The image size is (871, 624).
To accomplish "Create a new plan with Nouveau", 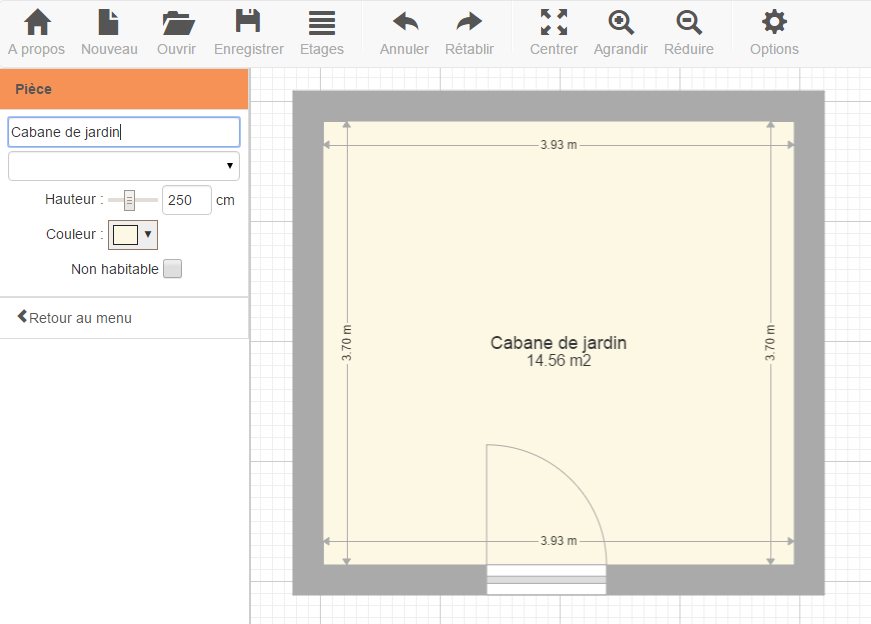I will tap(109, 24).
